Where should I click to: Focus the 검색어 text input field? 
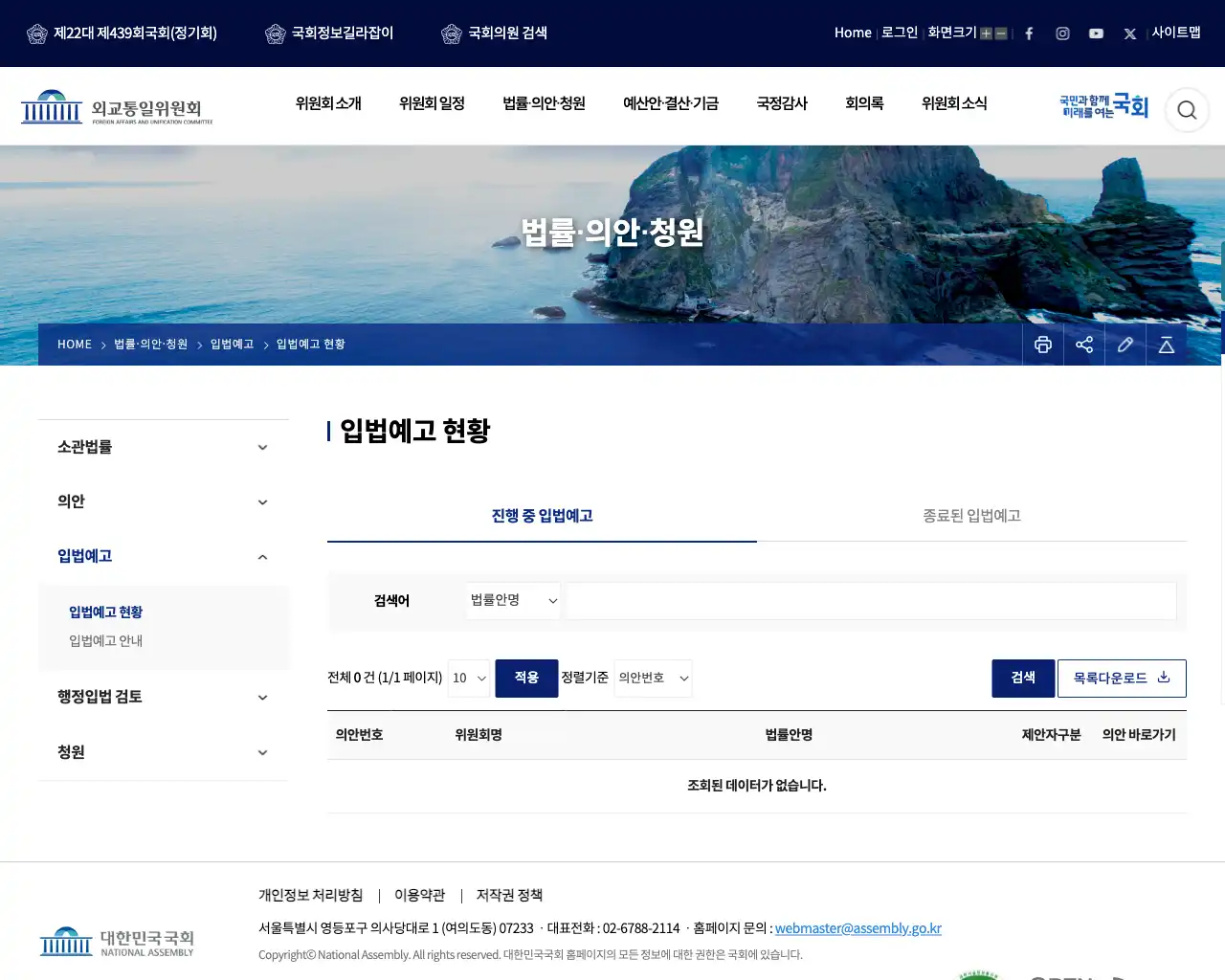(871, 601)
